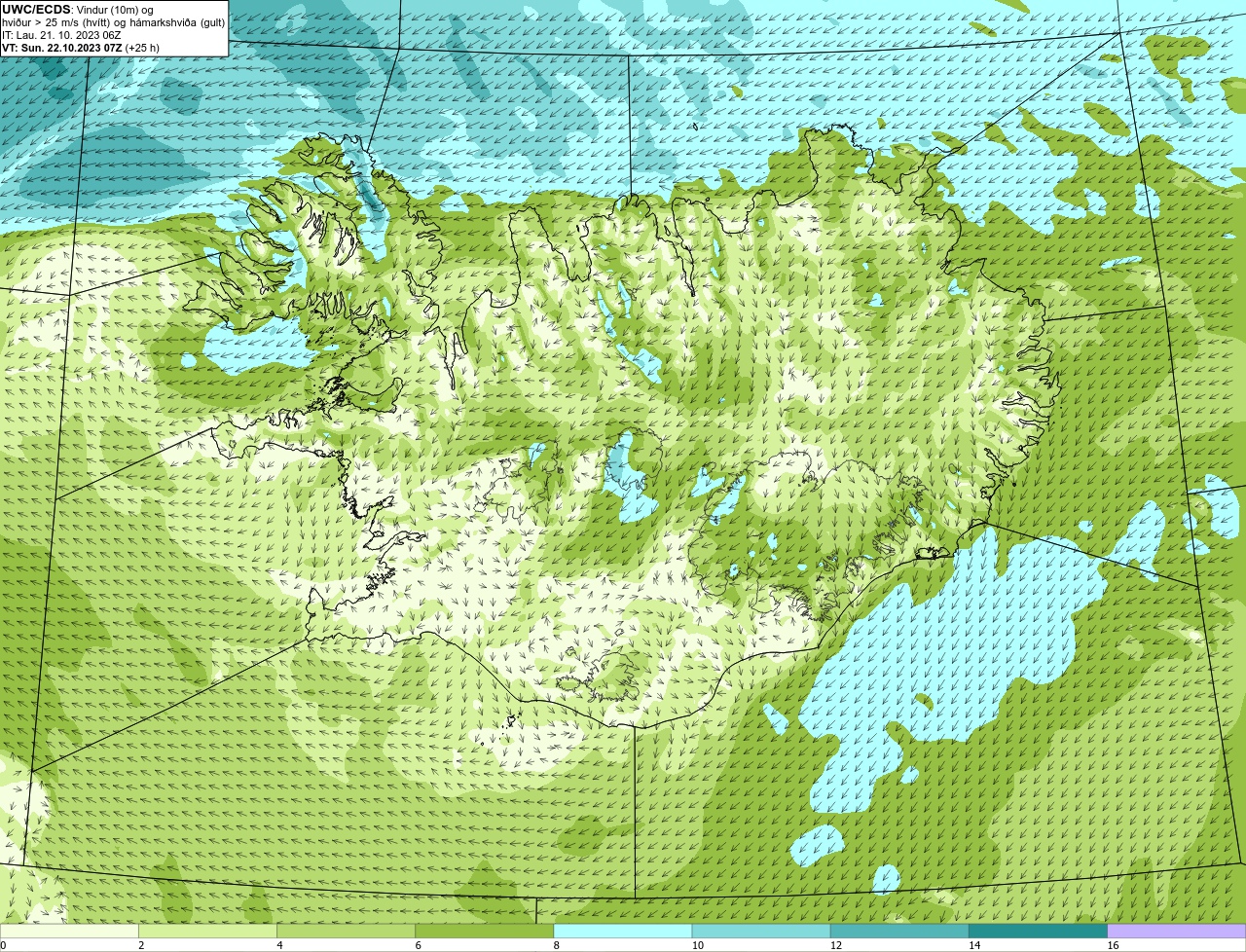Click the "VT: Sun. 22.10.2023 07Z (+25 h)" line
The height and width of the screenshot is (952, 1246).
coord(81,48)
